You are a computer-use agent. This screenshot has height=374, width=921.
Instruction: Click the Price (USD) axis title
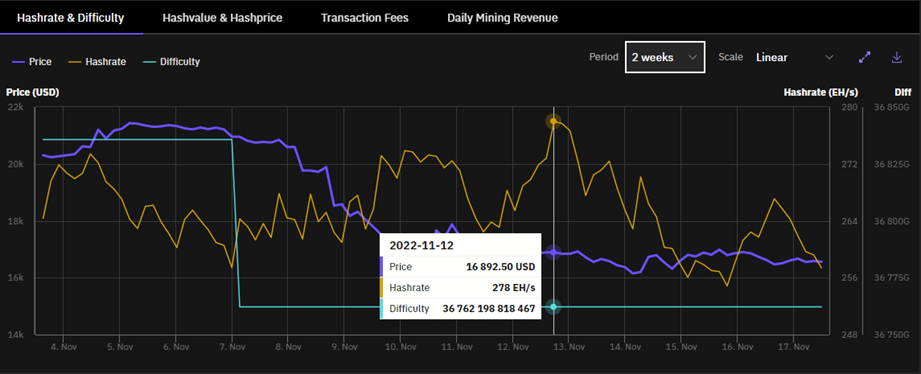(x=32, y=92)
